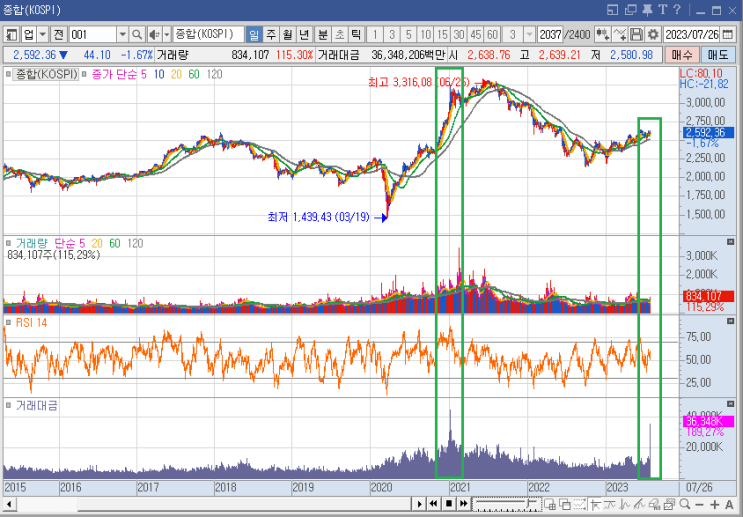Click the stop square control
The width and height of the screenshot is (743, 517).
tap(449, 504)
